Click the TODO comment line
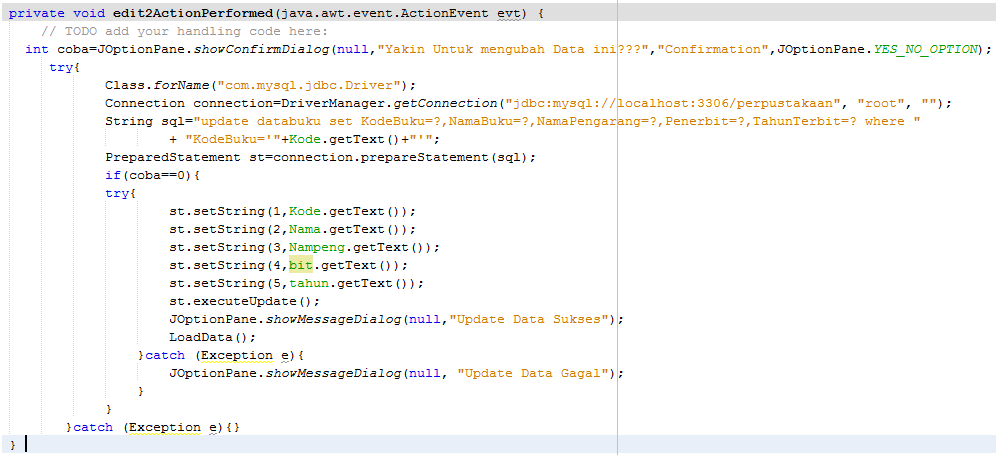996x455 pixels. pos(184,31)
